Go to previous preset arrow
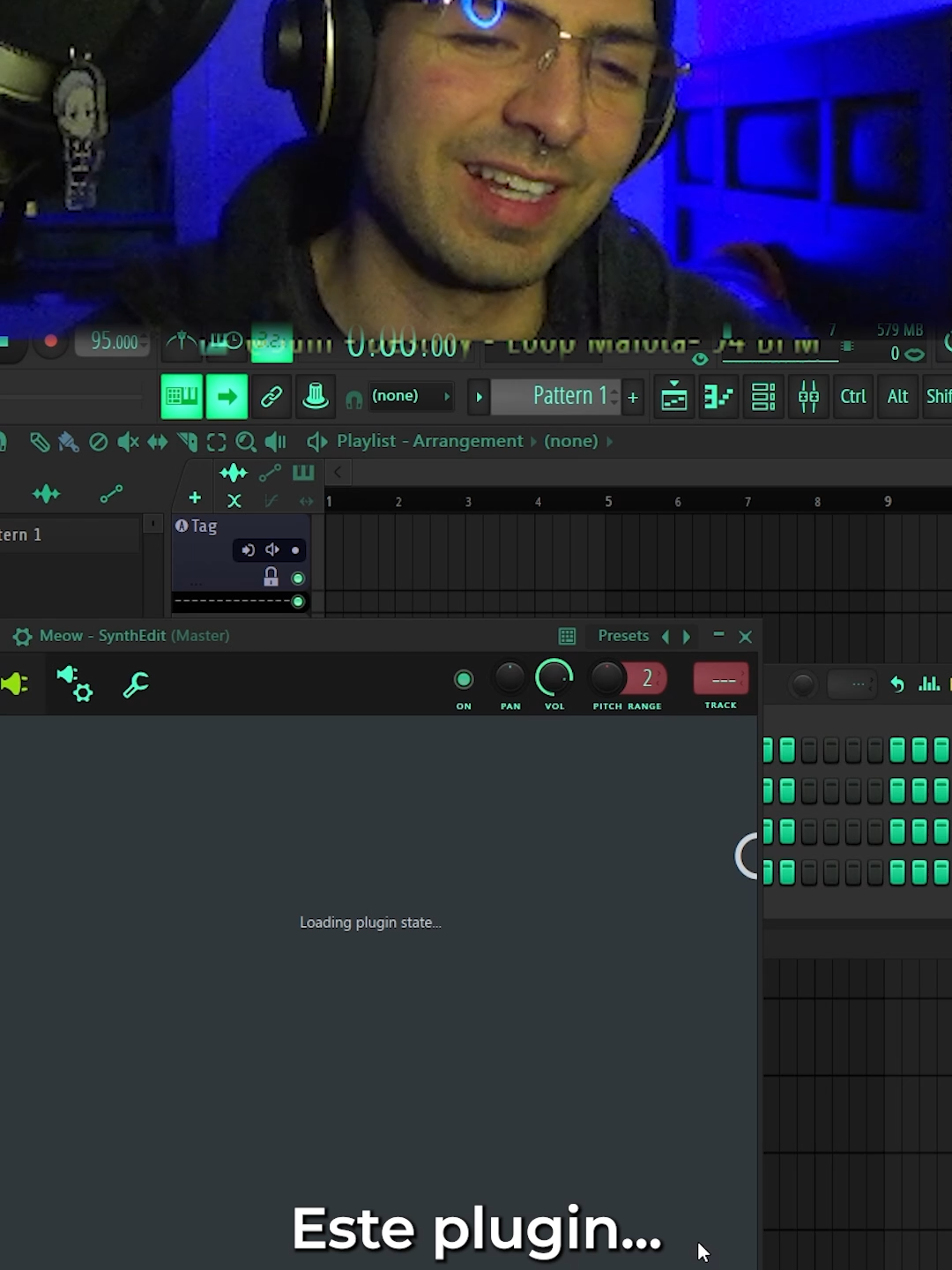 tap(666, 636)
